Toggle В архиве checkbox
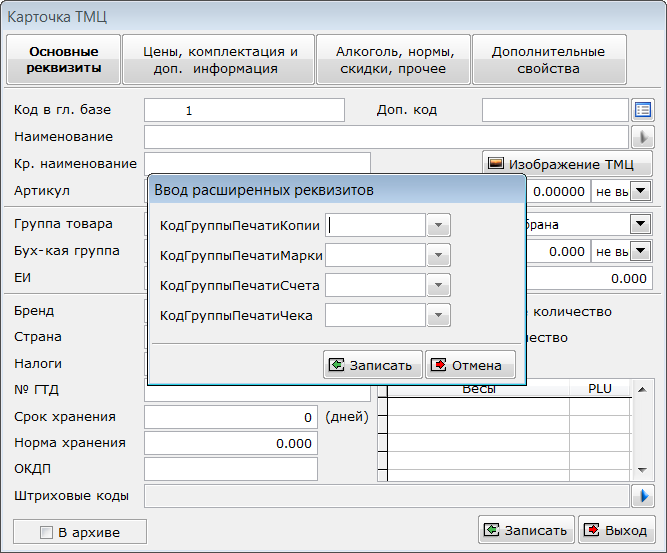Image resolution: width=667 pixels, height=553 pixels. (x=46, y=532)
